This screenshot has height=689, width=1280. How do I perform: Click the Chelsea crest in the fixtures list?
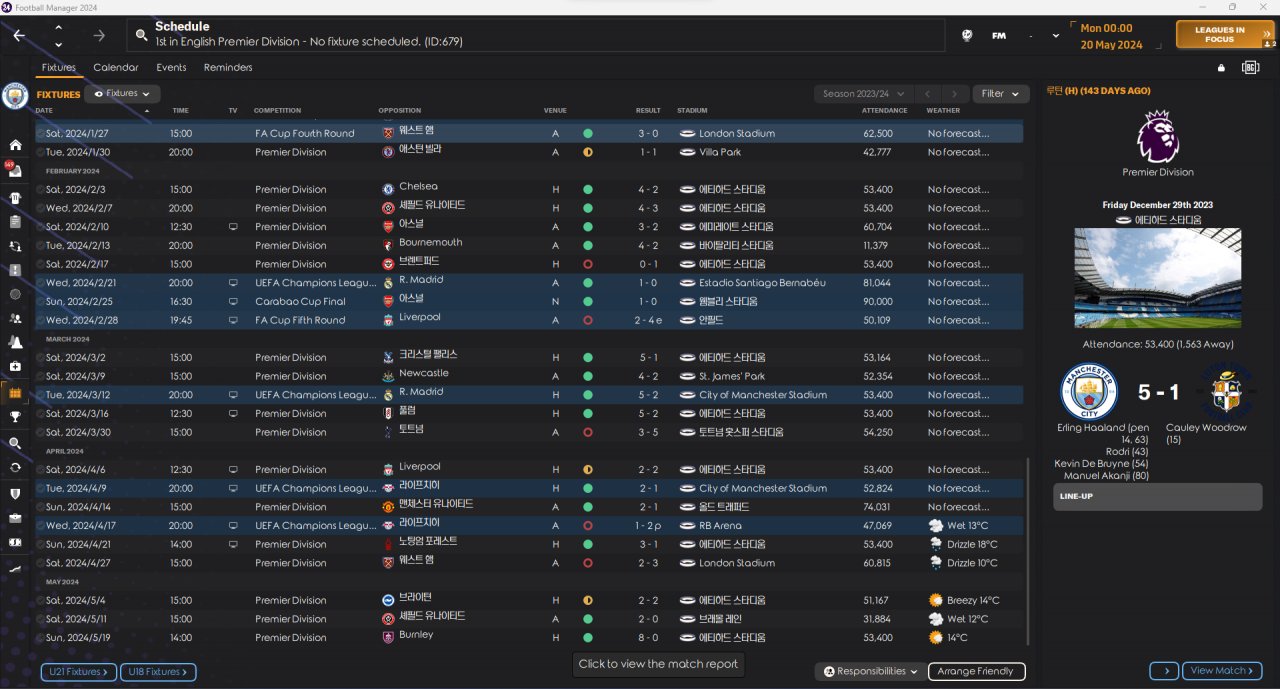click(388, 189)
